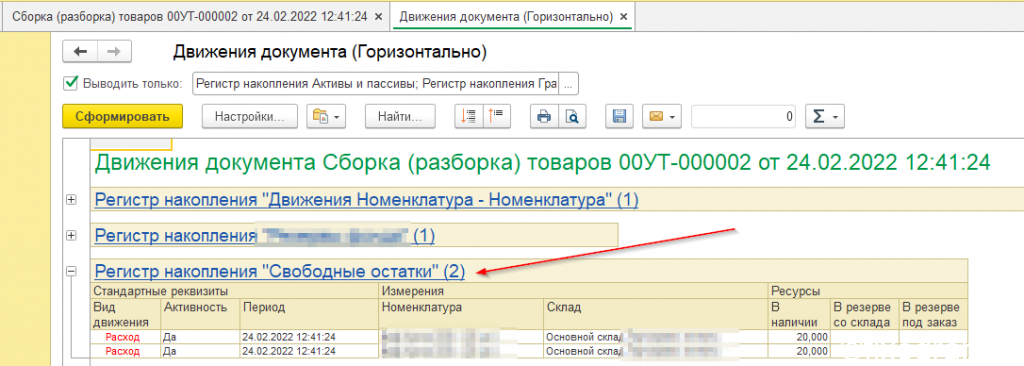Click the 'Период' column header
Viewport: 1024px width, 366px height.
click(309, 314)
